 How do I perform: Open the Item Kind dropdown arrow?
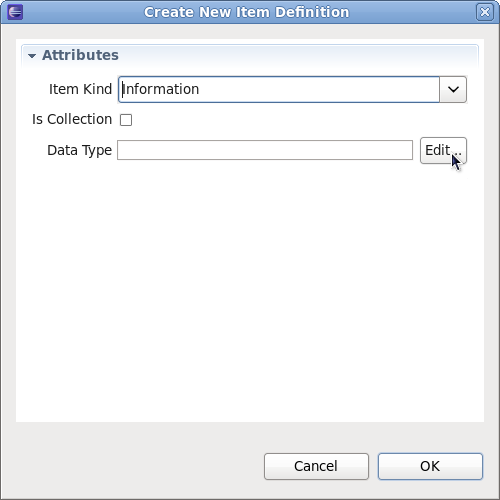[x=453, y=89]
